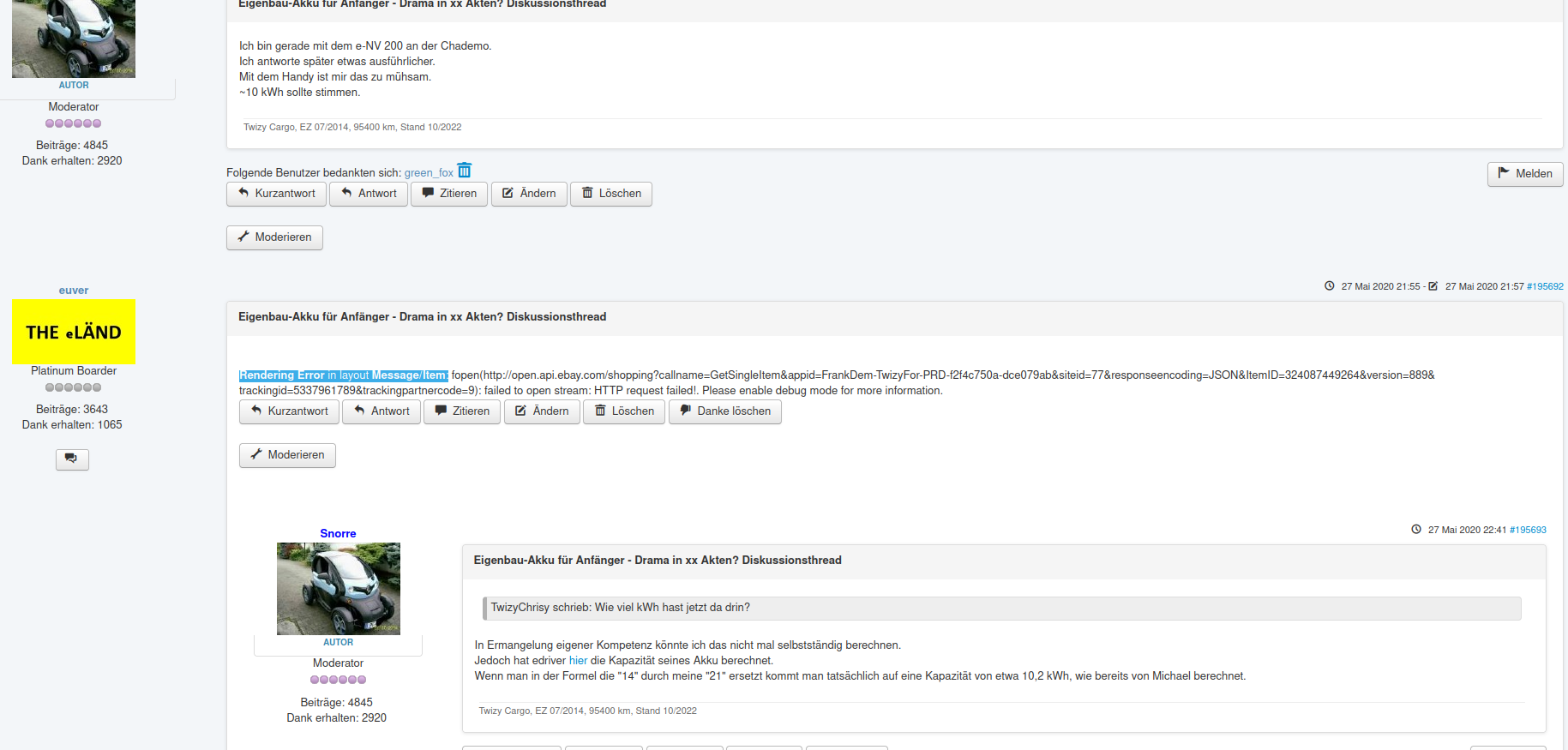Viewport: 1568px width, 750px height.
Task: Click Danke löschen on euver's post
Action: pos(724,411)
